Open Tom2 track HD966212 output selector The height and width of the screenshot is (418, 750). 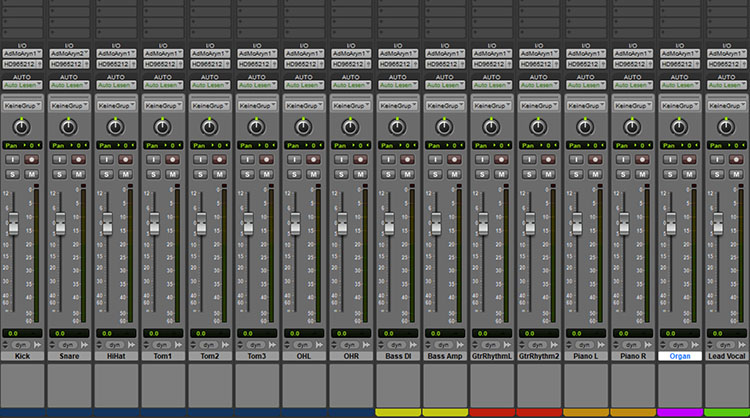[x=210, y=64]
